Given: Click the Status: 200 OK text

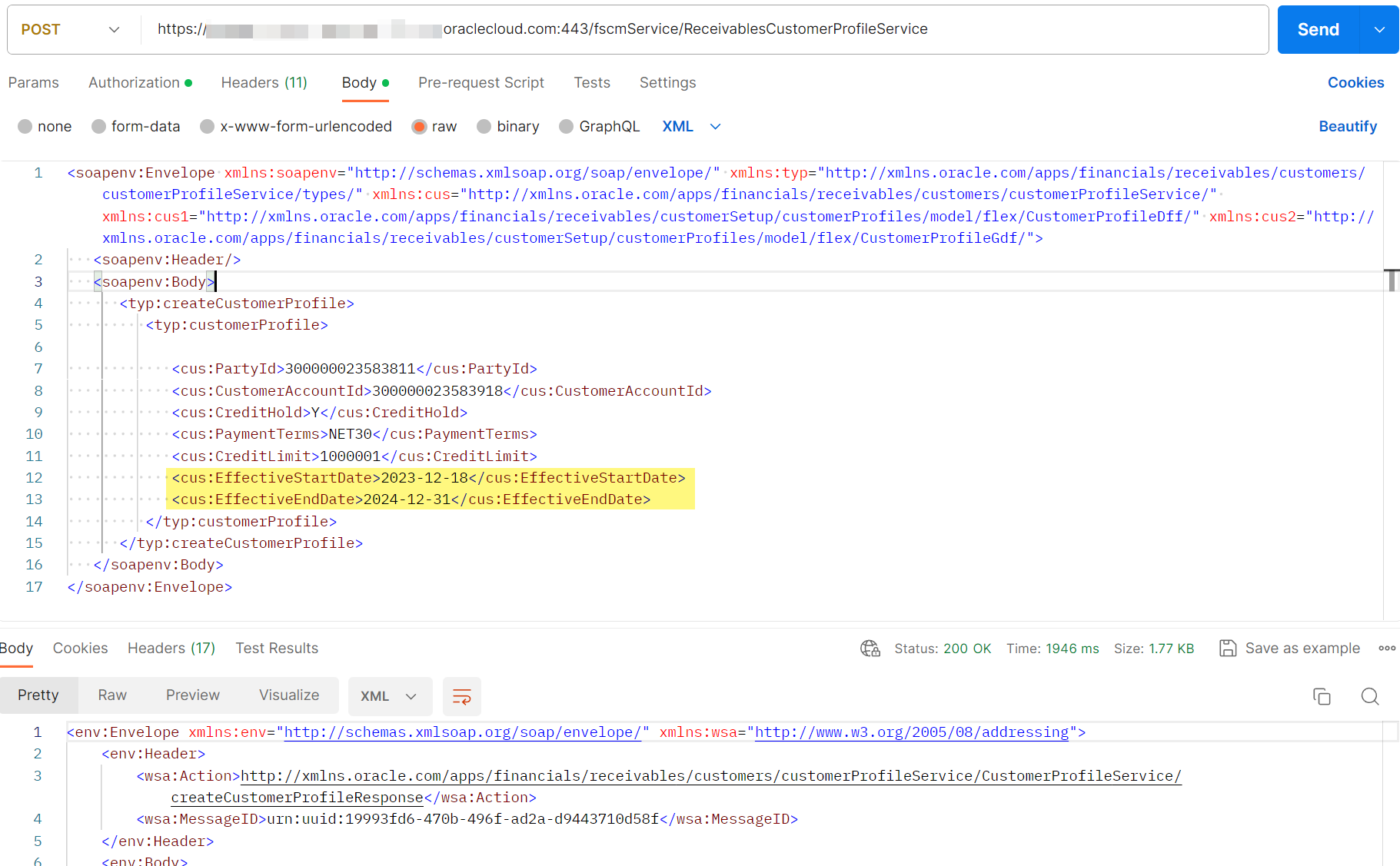Looking at the screenshot, I should [943, 649].
